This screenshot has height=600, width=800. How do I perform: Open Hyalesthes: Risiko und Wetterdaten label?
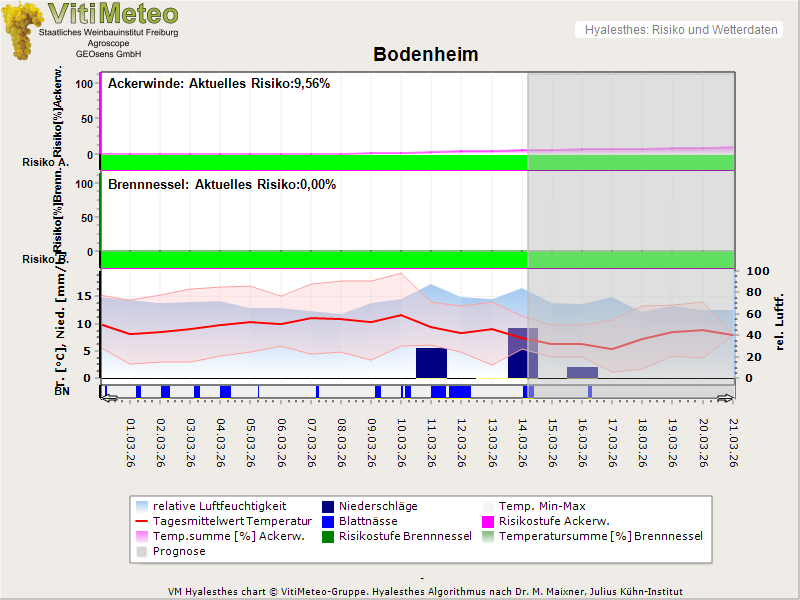coord(680,30)
